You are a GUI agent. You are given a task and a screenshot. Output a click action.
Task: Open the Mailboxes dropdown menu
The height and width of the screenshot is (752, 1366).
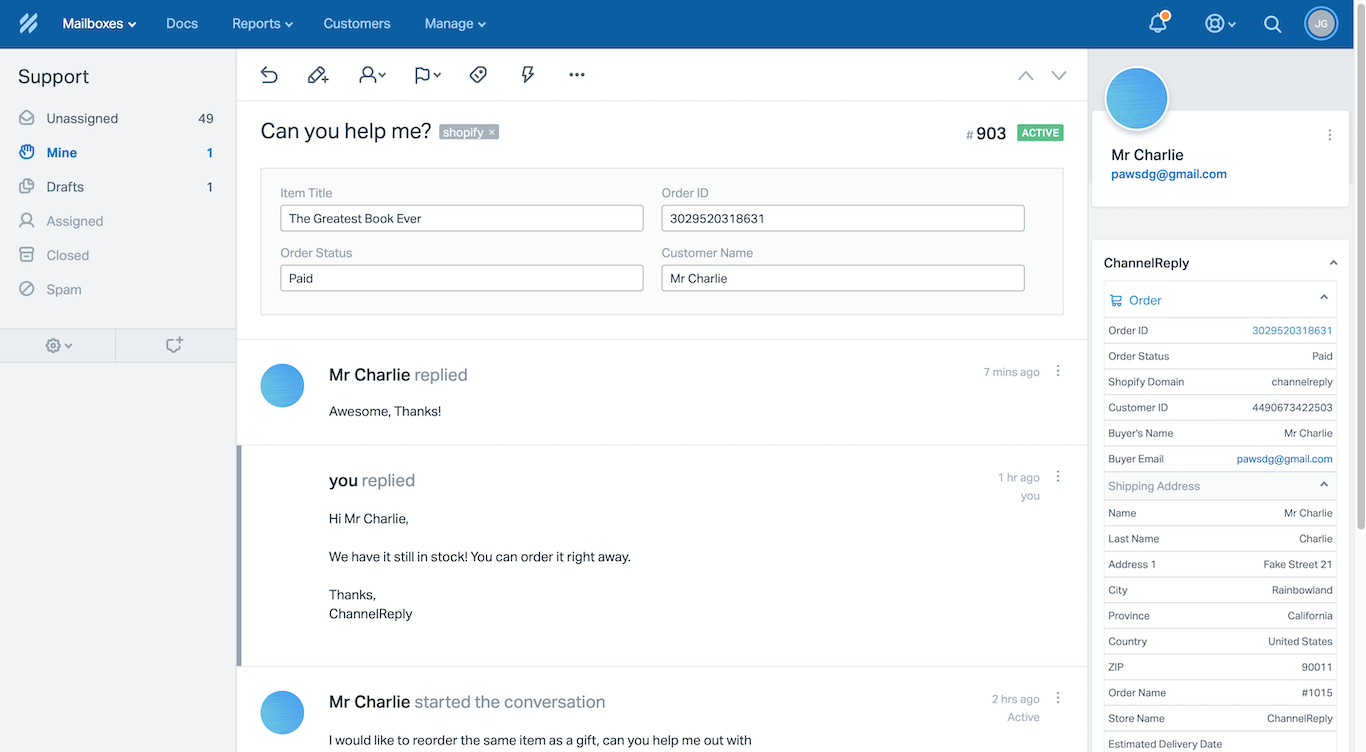coord(99,23)
